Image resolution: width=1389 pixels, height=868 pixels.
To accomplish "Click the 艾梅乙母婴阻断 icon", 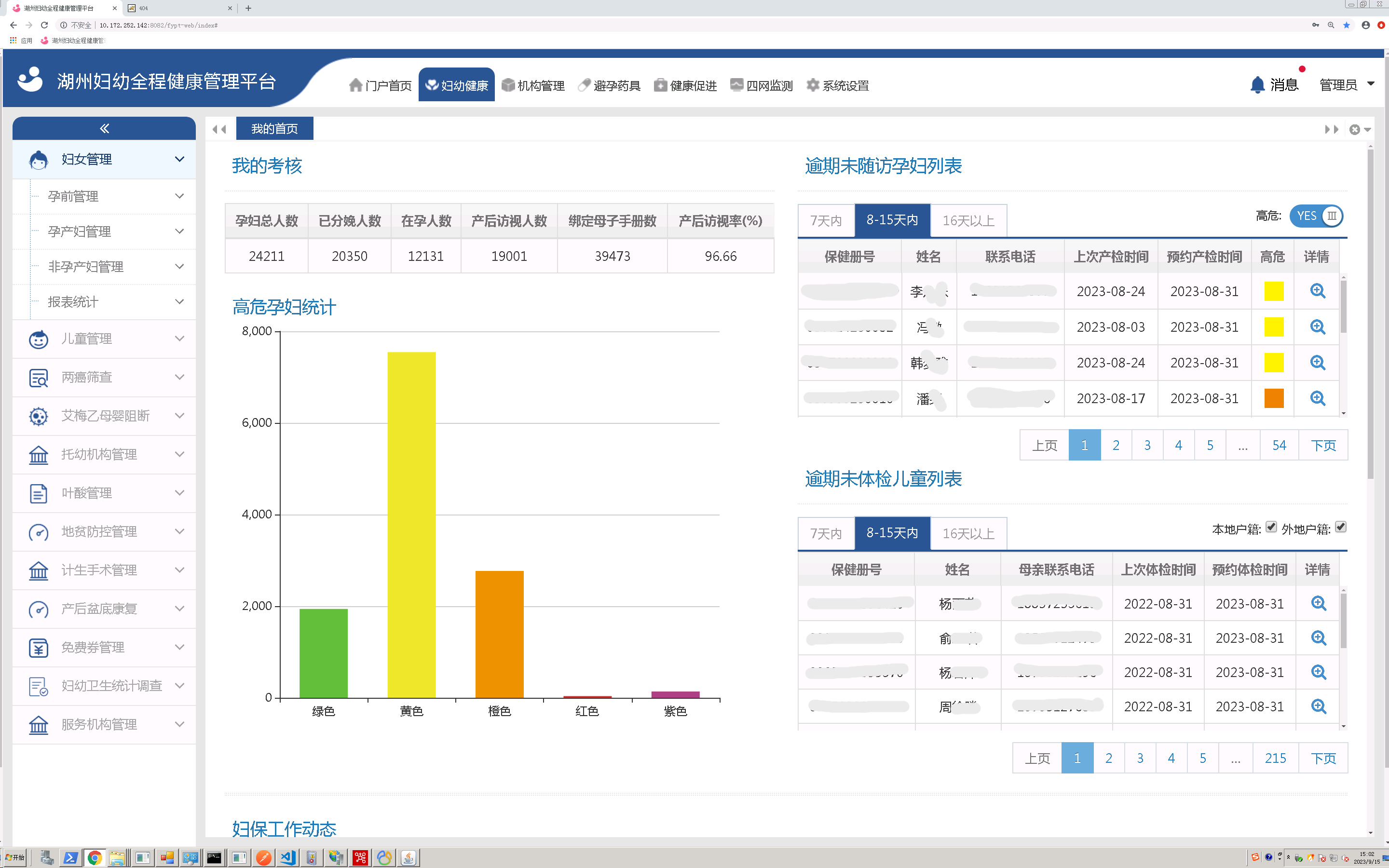I will [39, 416].
